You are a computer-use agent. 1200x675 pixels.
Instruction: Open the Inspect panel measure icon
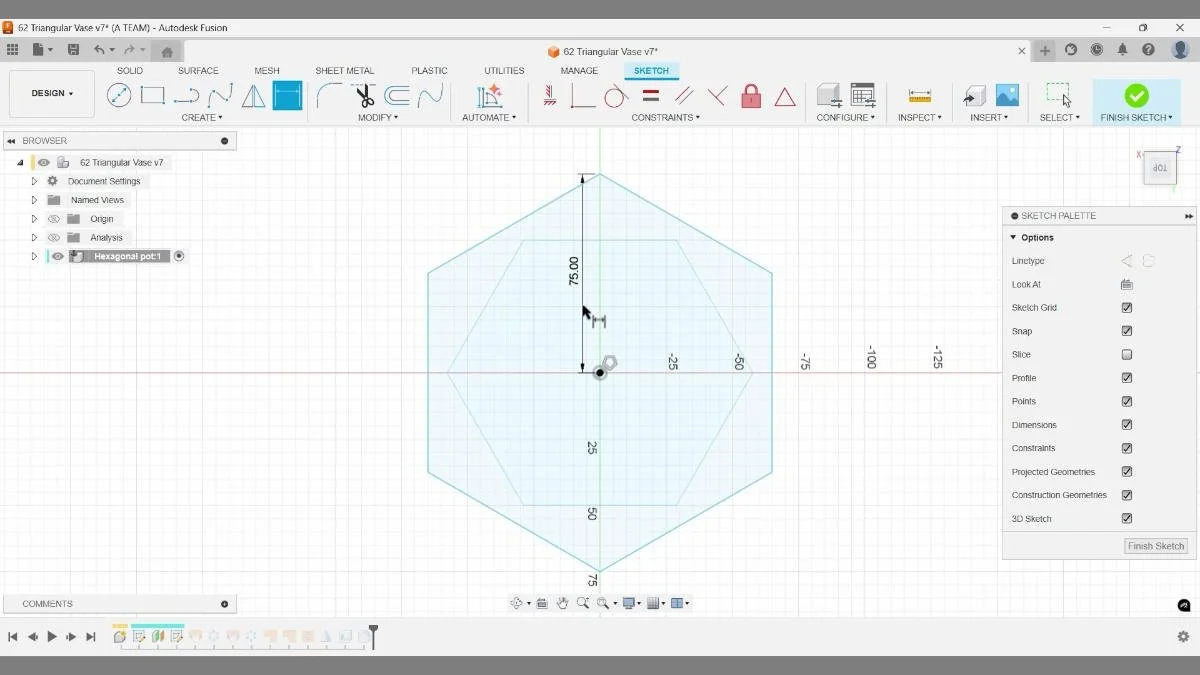coord(917,95)
